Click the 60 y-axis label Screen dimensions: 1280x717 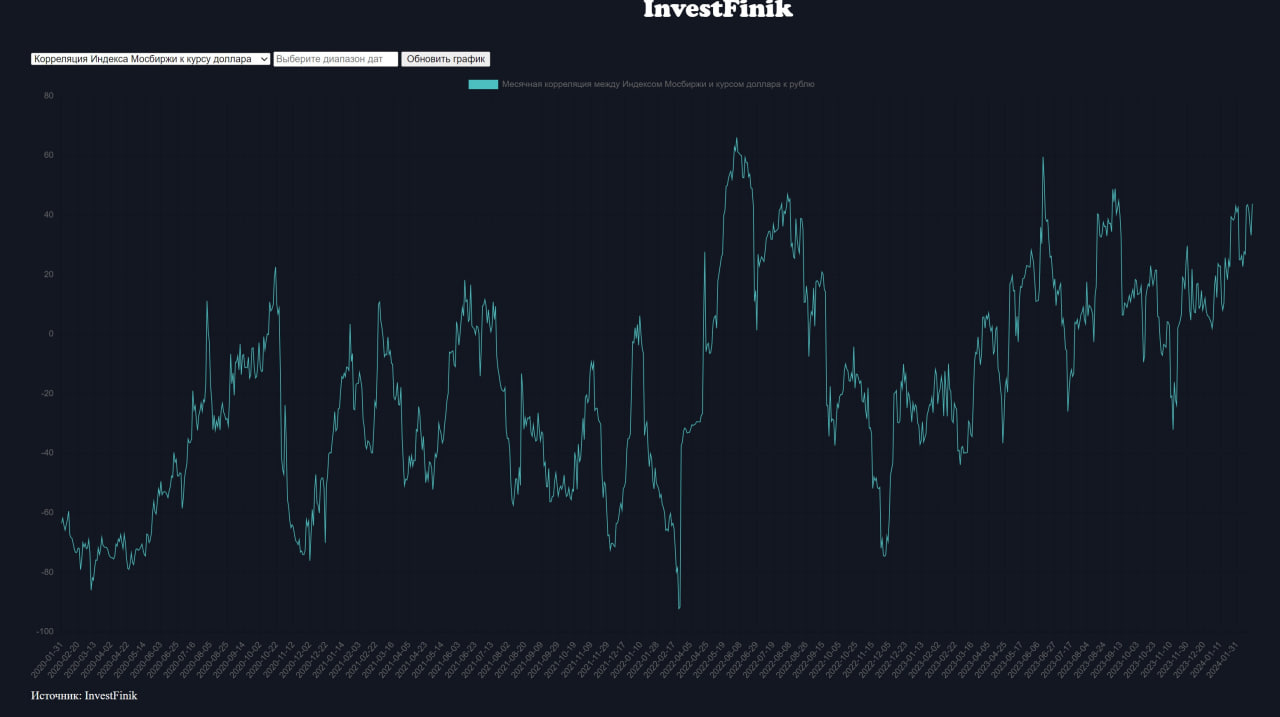(x=48, y=155)
